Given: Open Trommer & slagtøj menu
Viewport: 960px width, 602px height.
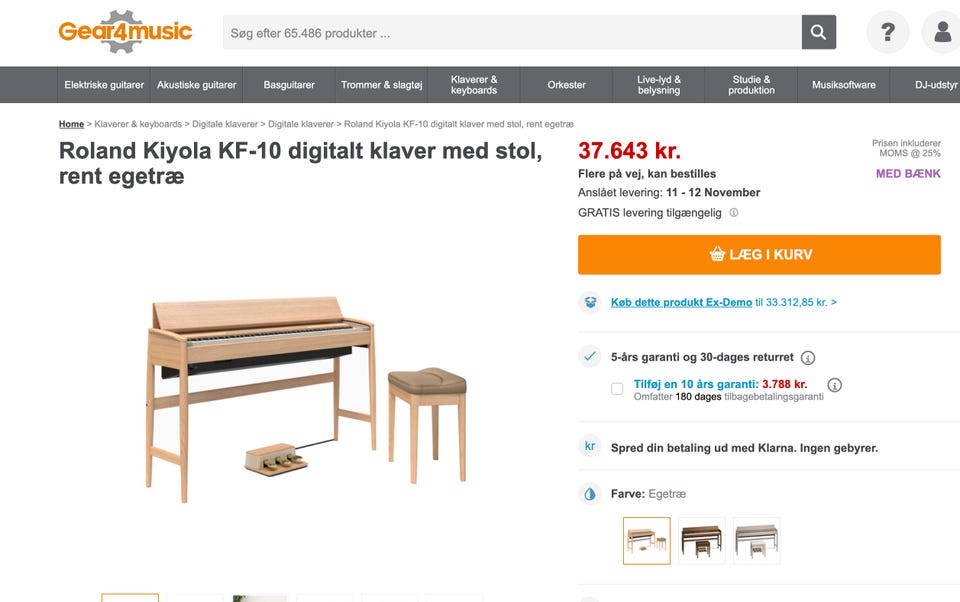Looking at the screenshot, I should tap(381, 85).
